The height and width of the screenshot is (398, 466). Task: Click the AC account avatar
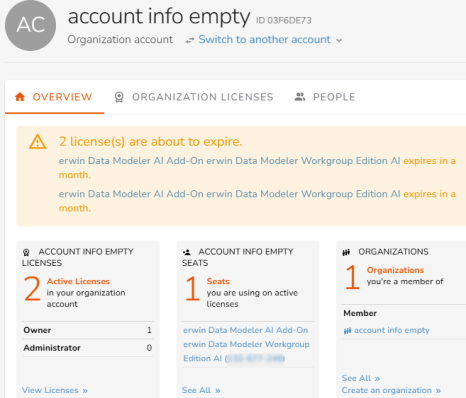click(x=31, y=25)
